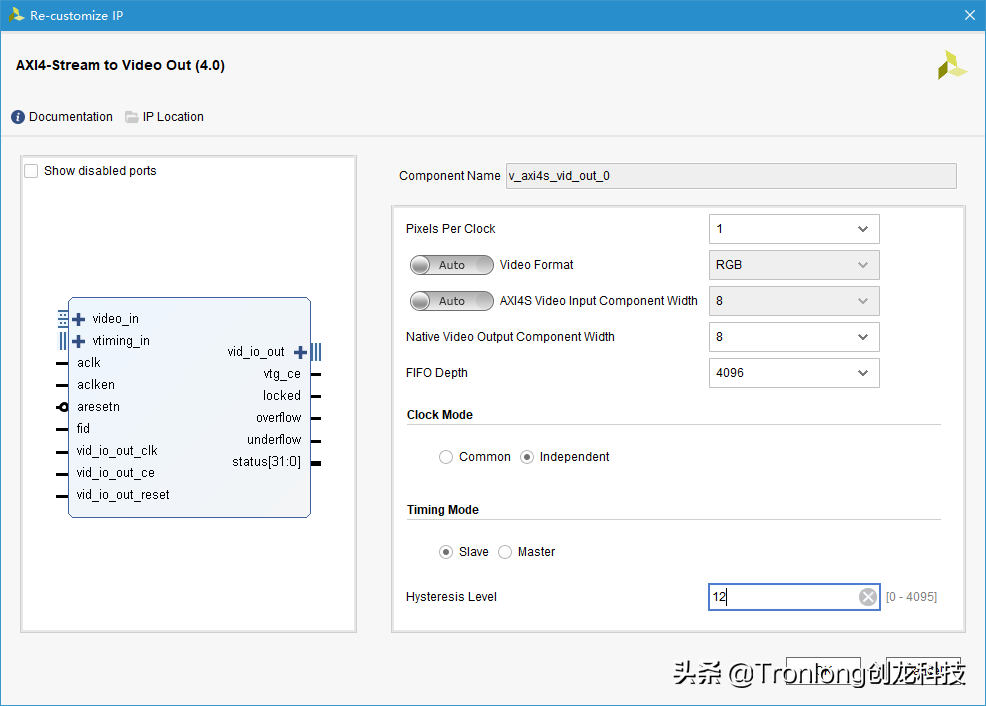This screenshot has height=706, width=986.
Task: Select the Common clock mode radio button
Action: pyautogui.click(x=446, y=456)
